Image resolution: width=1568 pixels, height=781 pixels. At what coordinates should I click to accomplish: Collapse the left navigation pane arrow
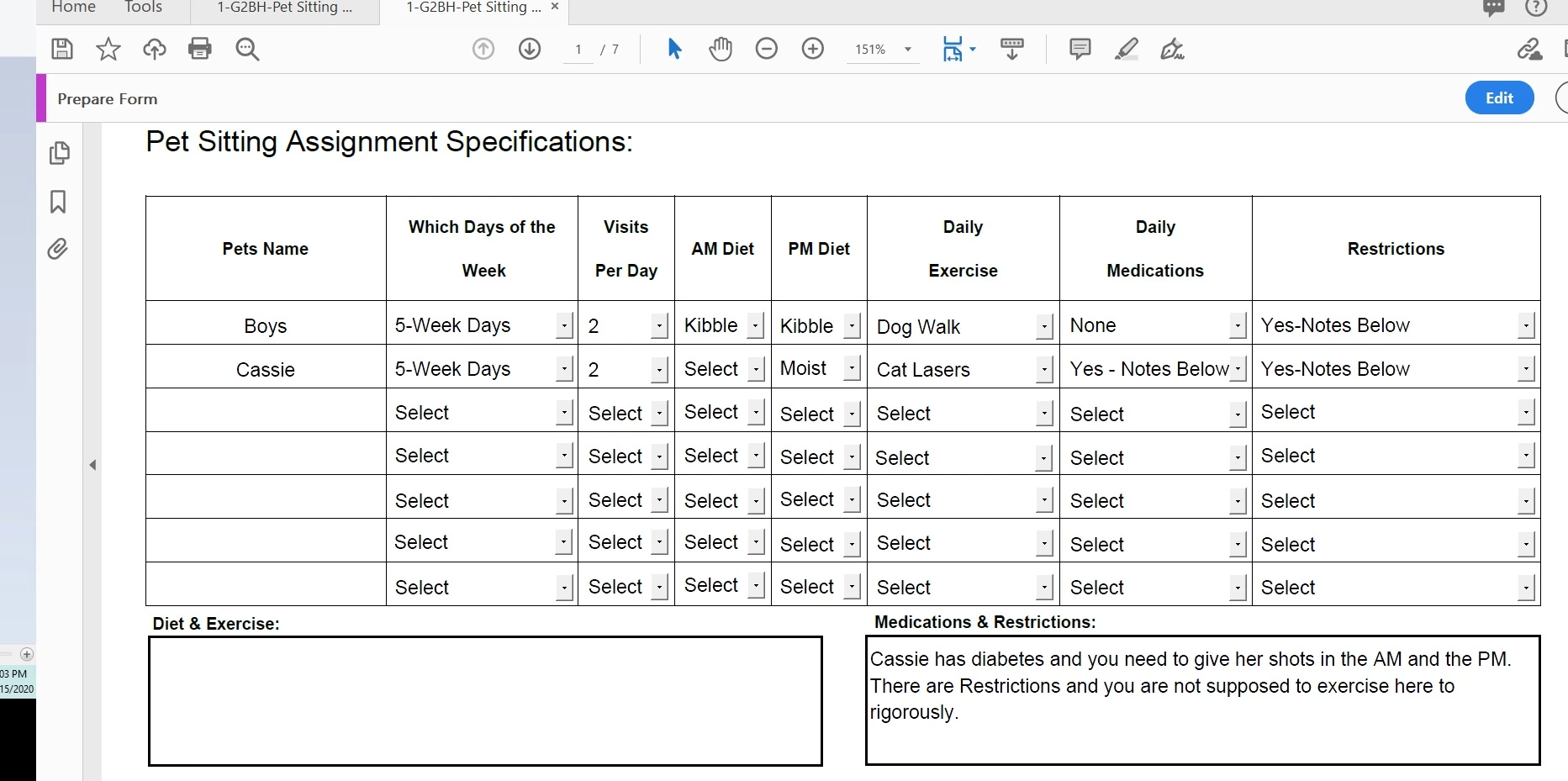tap(92, 465)
